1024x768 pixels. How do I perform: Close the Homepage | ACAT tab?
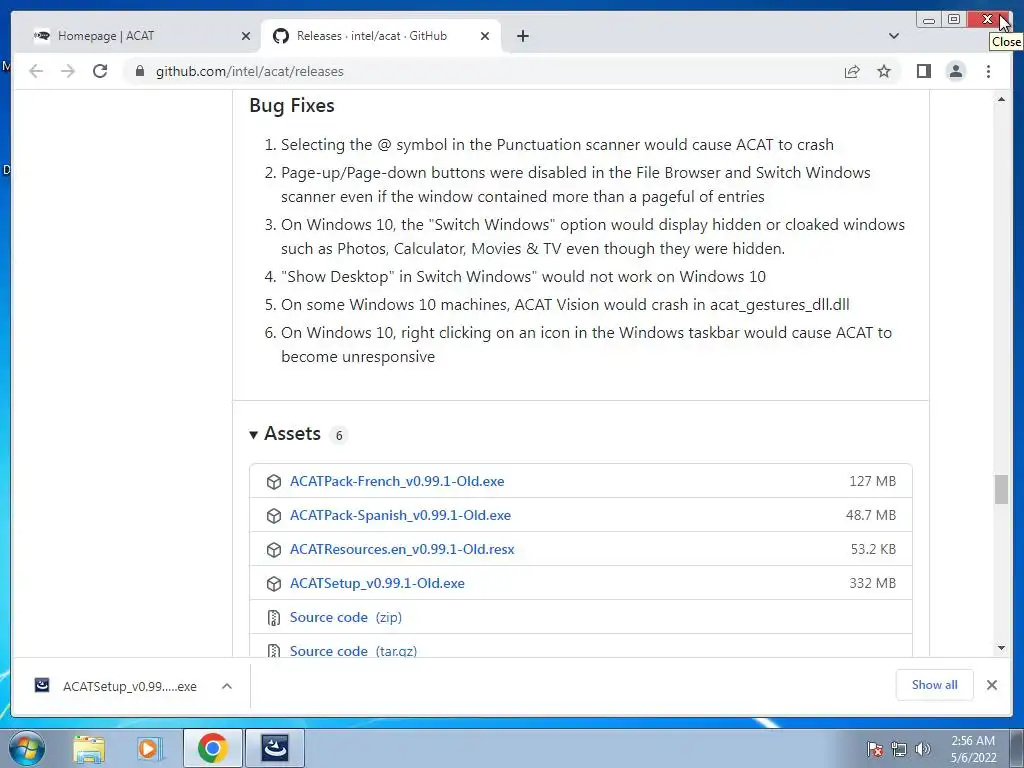point(246,36)
